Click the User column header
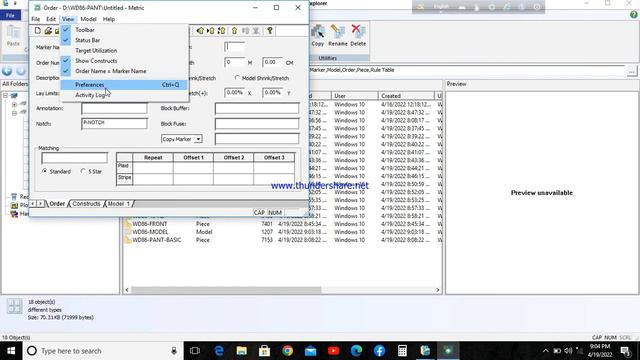The height and width of the screenshot is (360, 640). click(x=354, y=96)
